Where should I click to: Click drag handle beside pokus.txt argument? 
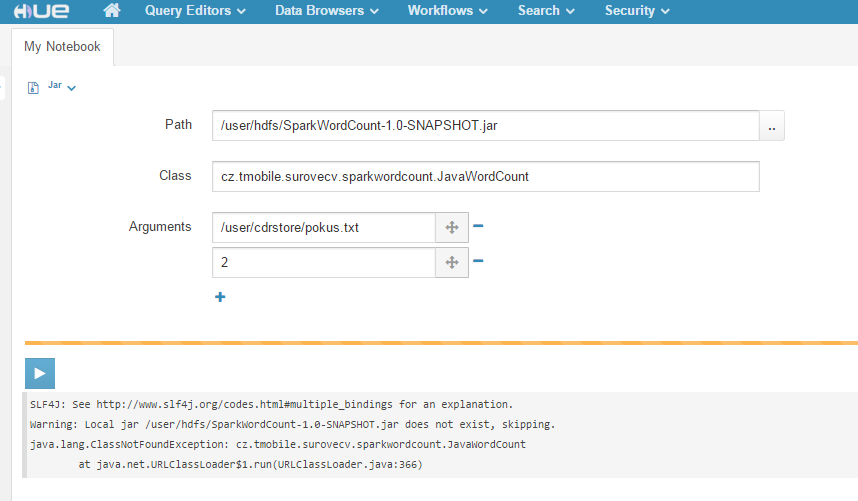click(451, 228)
